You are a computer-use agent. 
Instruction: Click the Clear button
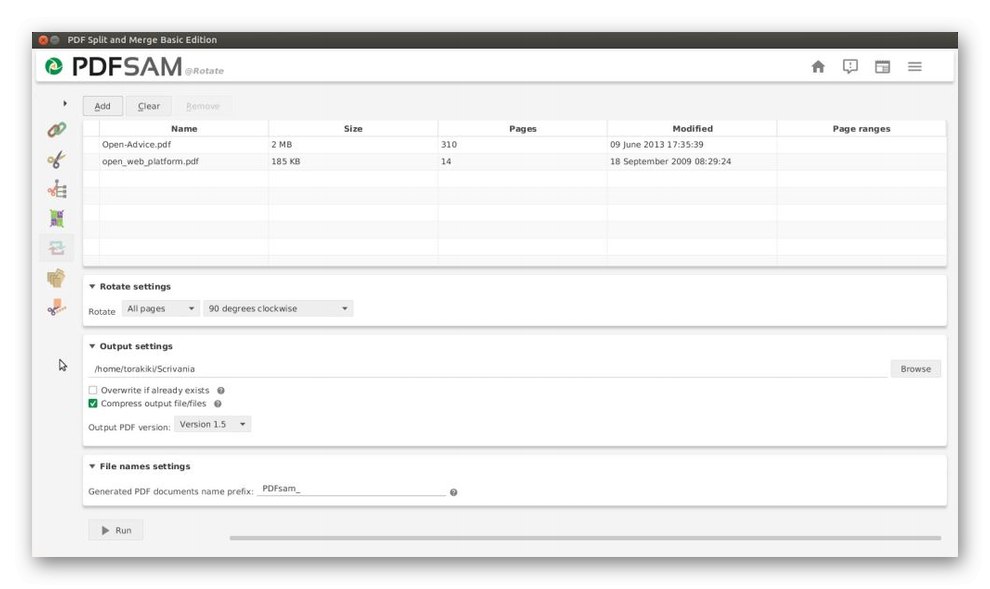(148, 106)
